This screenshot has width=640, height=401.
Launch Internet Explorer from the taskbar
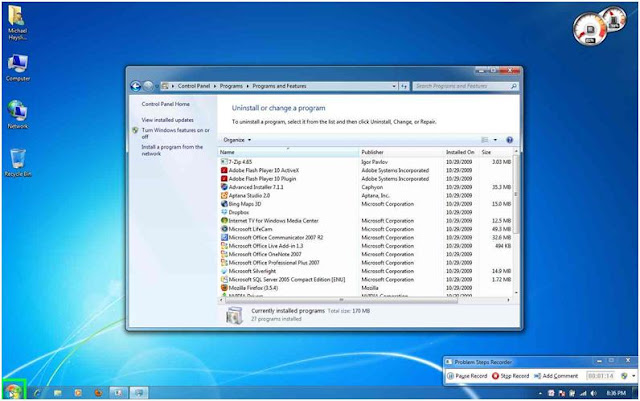(37, 393)
